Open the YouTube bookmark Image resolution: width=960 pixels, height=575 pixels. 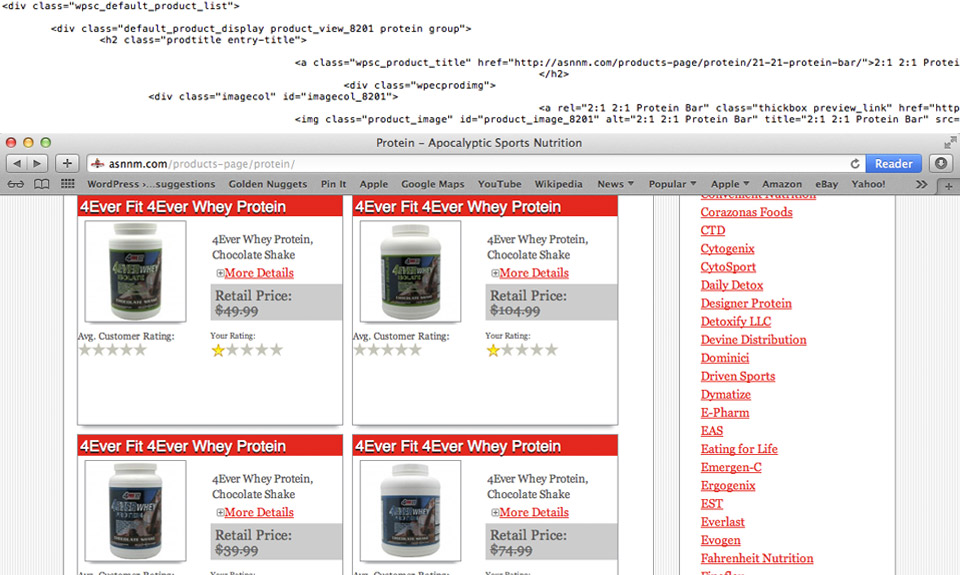pos(500,184)
